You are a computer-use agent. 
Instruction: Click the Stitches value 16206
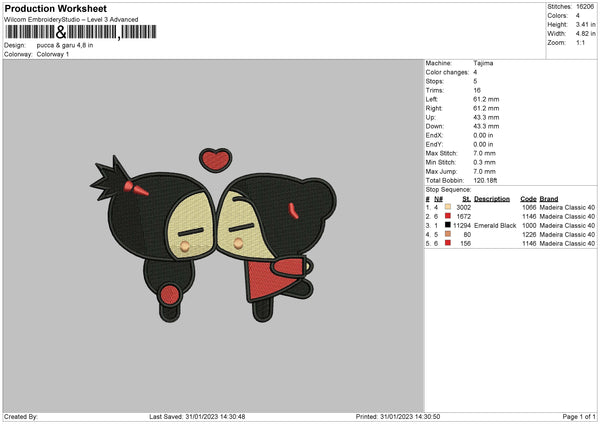585,7
